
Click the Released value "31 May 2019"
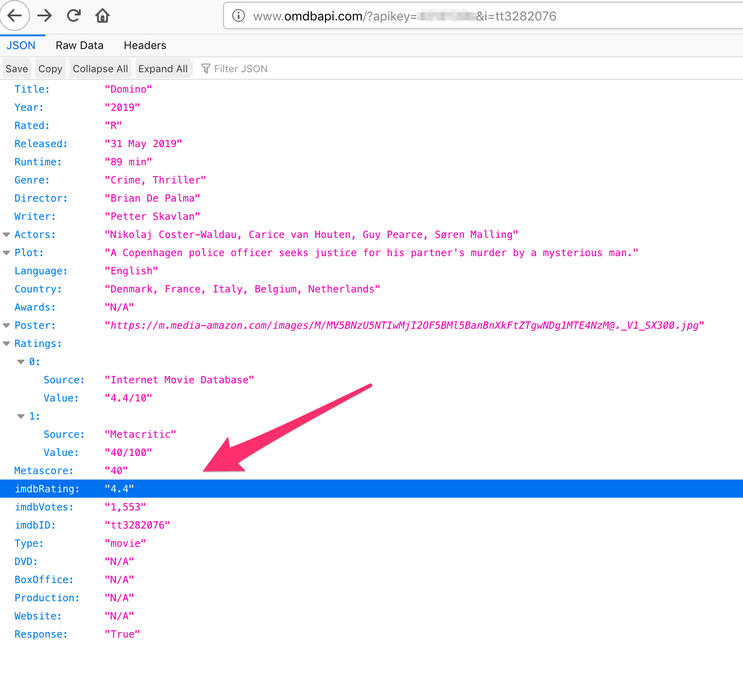143,144
